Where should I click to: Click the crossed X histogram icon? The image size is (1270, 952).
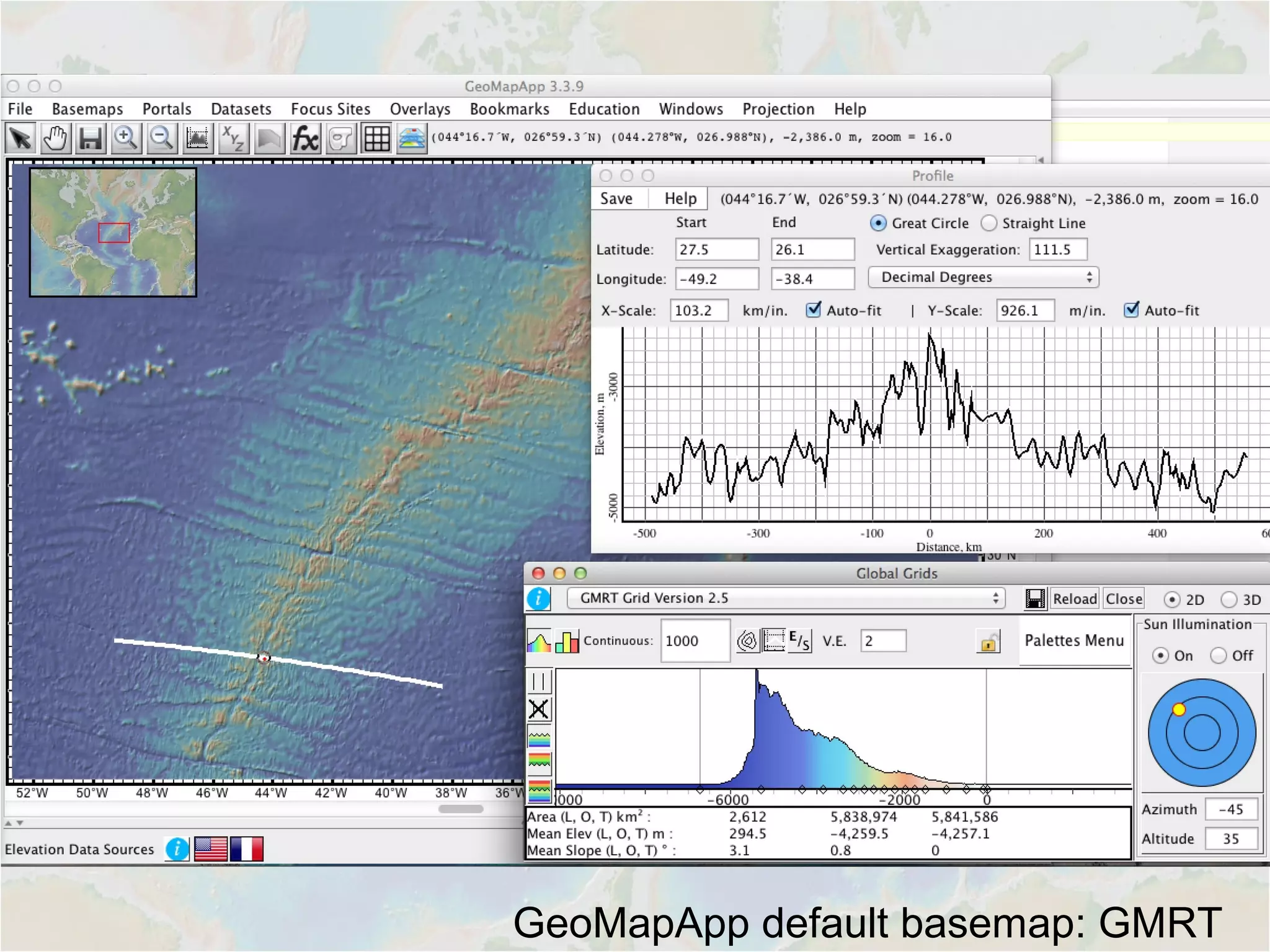pyautogui.click(x=539, y=709)
